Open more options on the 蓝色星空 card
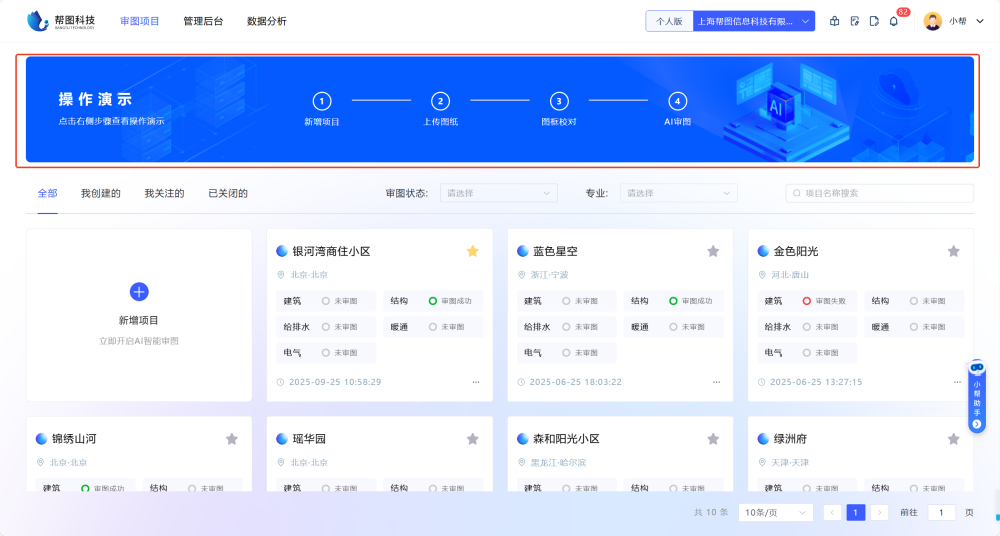This screenshot has width=1000, height=536. pyautogui.click(x=716, y=382)
